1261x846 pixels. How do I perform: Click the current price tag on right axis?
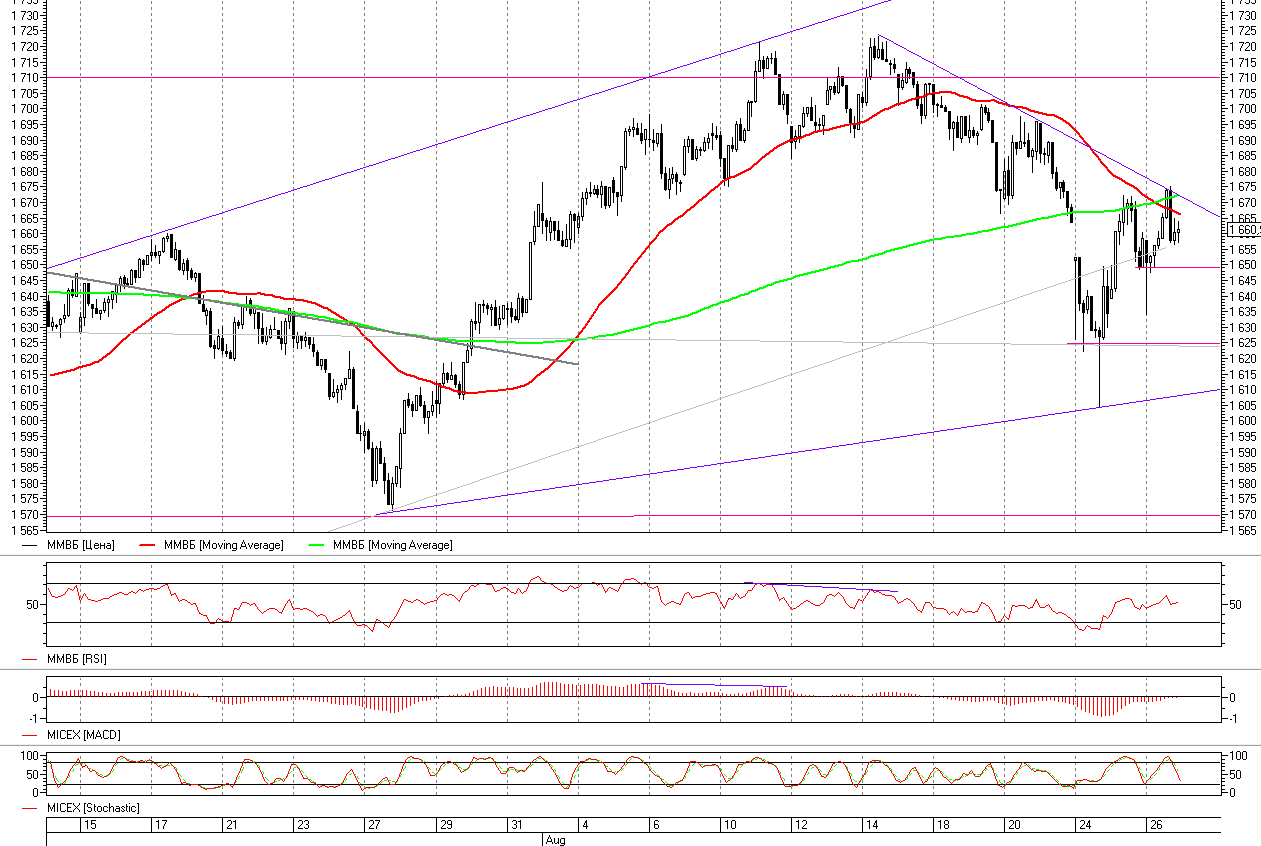1244,230
